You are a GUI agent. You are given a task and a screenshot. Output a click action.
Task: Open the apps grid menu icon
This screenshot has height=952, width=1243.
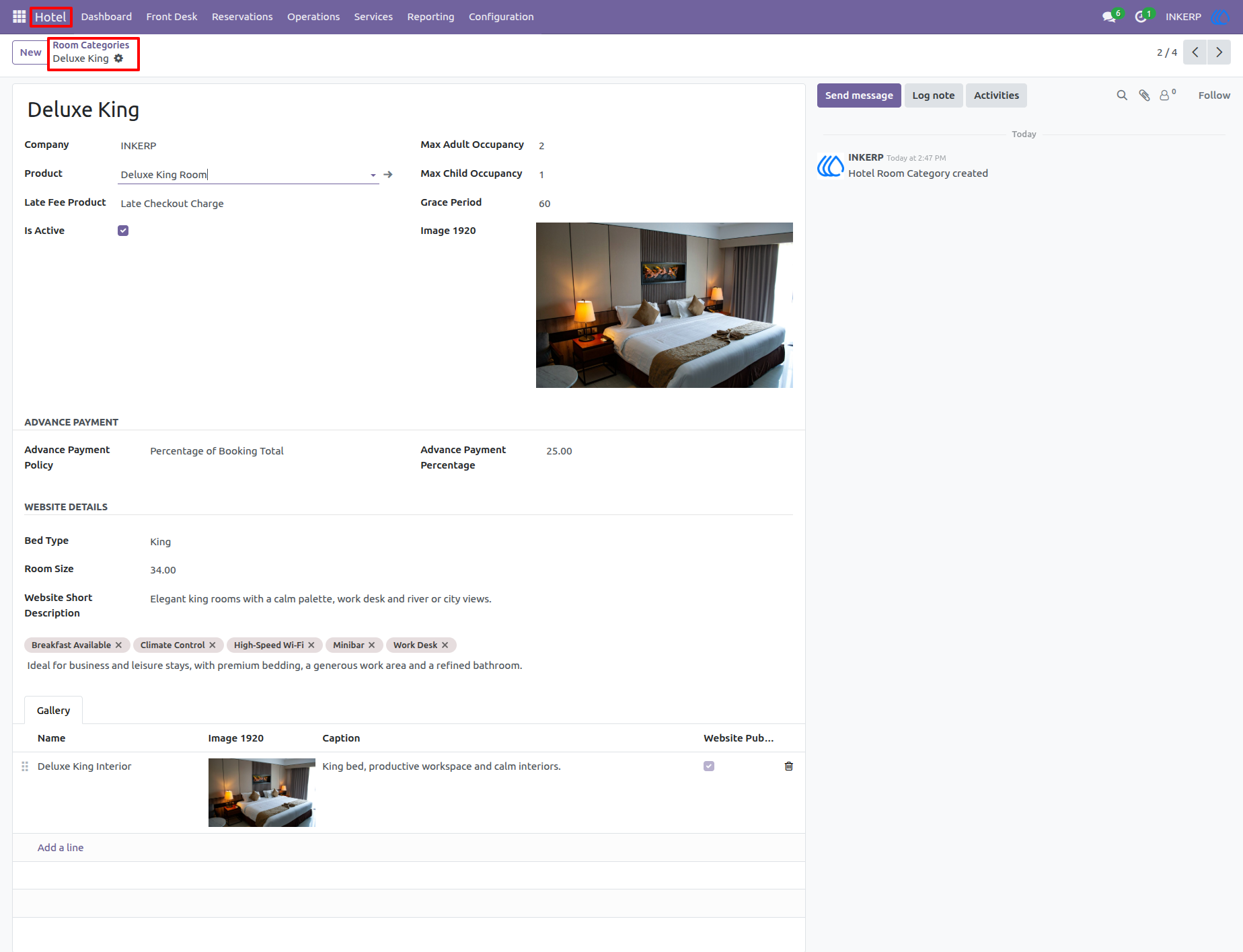coord(19,17)
